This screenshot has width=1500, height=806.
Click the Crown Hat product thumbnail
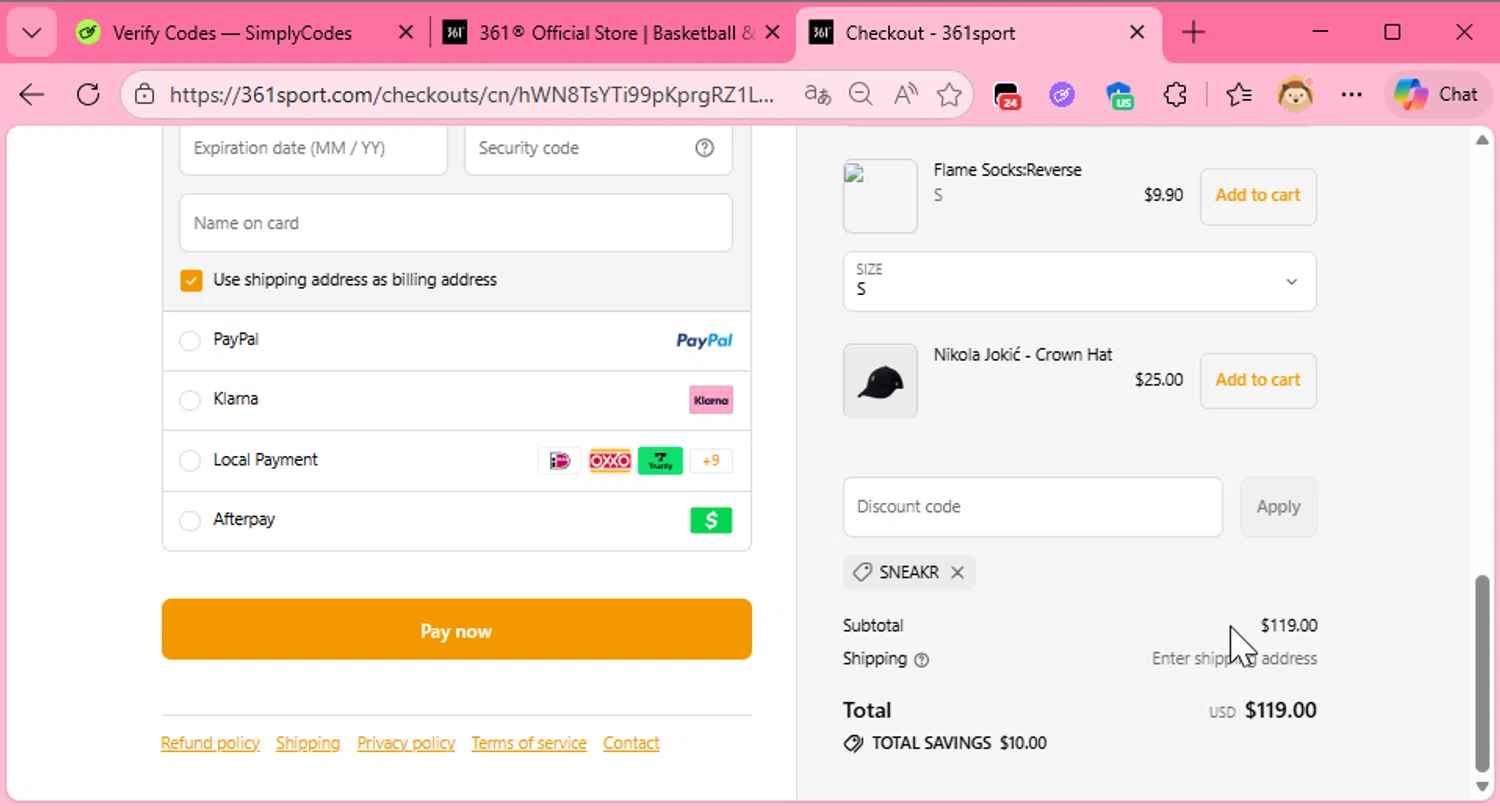point(880,381)
